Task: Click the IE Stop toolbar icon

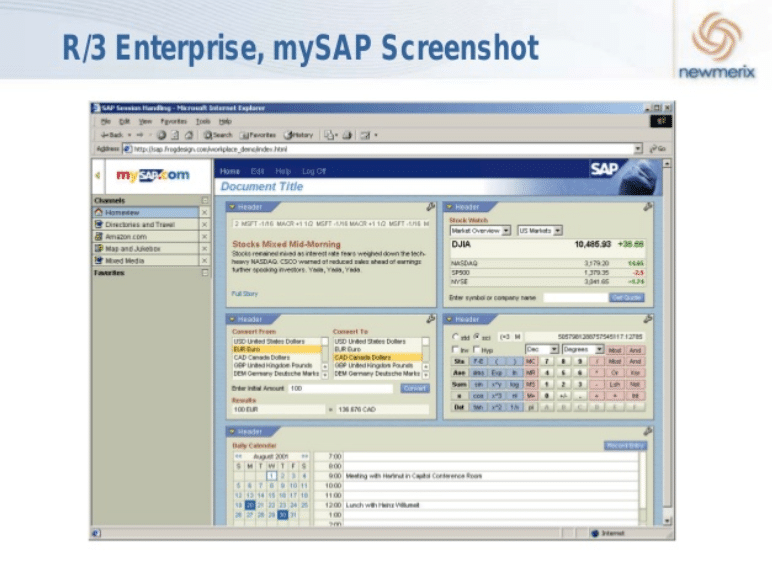Action: 161,134
